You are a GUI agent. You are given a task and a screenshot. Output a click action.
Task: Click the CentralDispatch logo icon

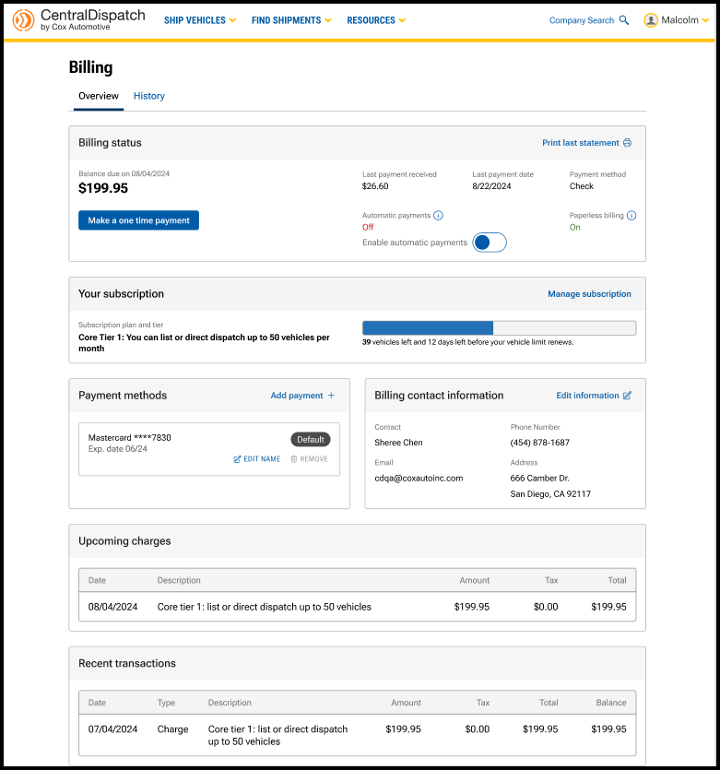click(x=23, y=20)
